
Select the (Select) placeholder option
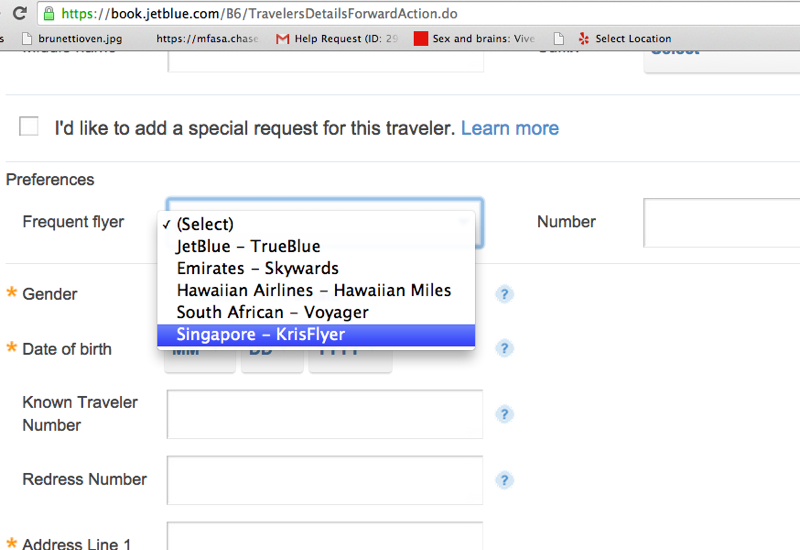pyautogui.click(x=316, y=224)
